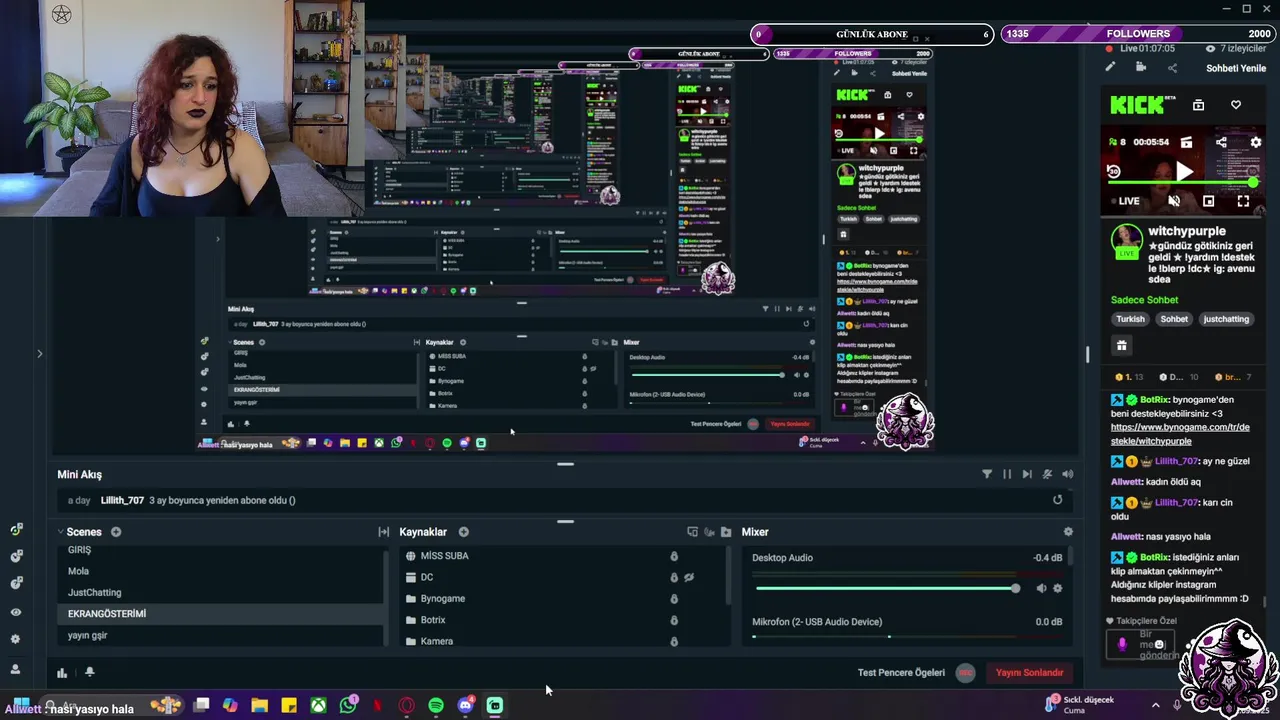Open Spotify from the Windows taskbar
This screenshot has width=1280, height=720.
pos(436,706)
